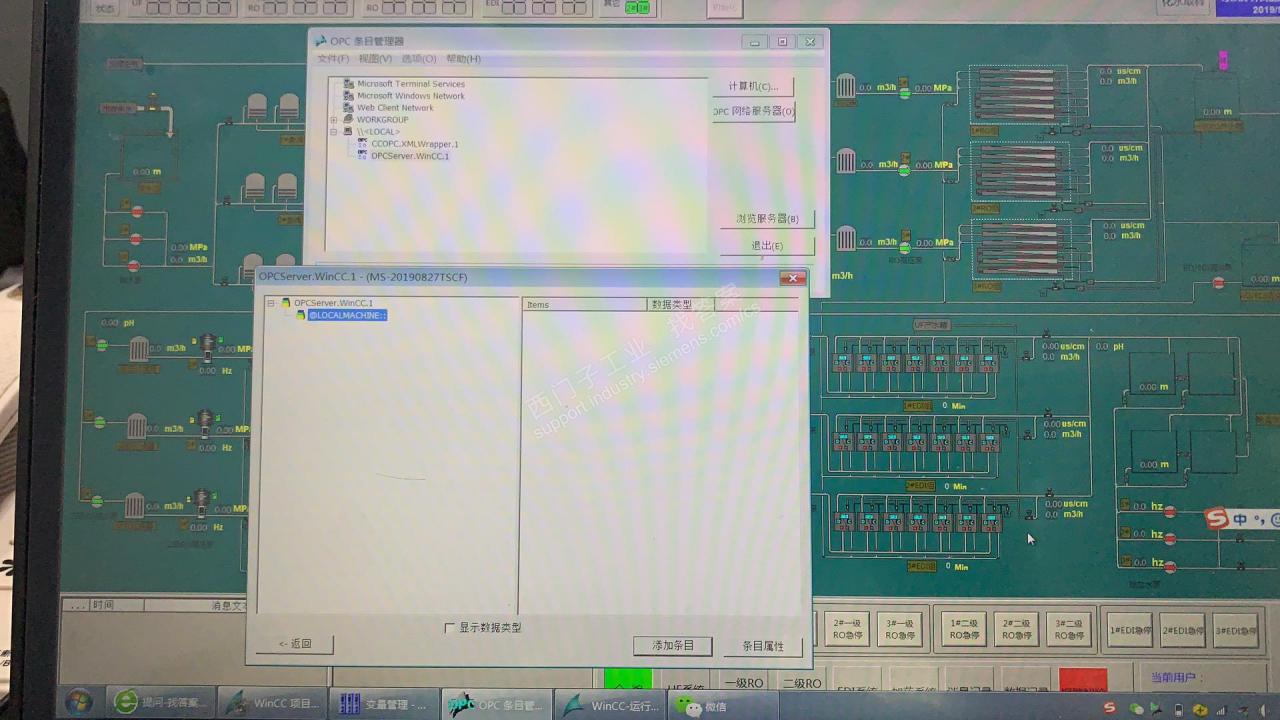Select Microsoft Terminal Services network icon
1280x720 pixels.
348,84
